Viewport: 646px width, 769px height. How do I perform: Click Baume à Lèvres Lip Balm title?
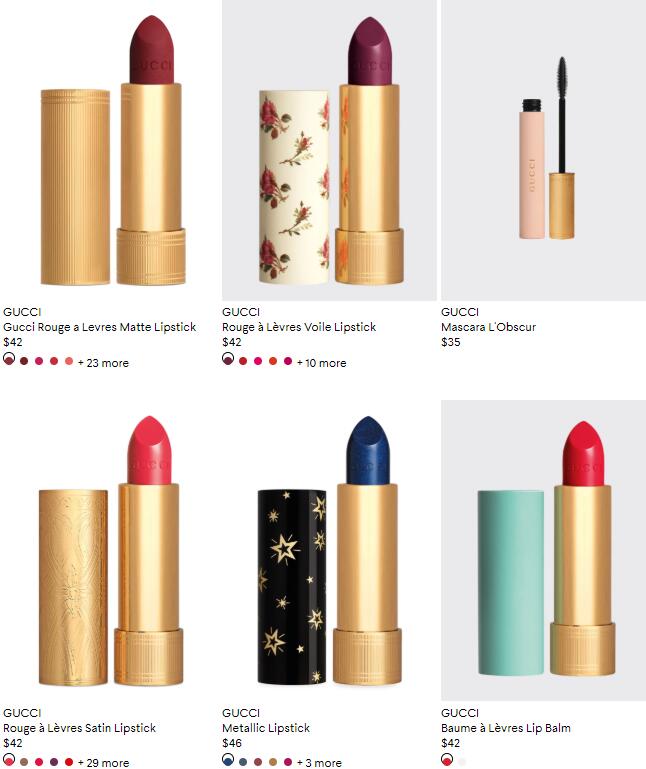click(506, 728)
